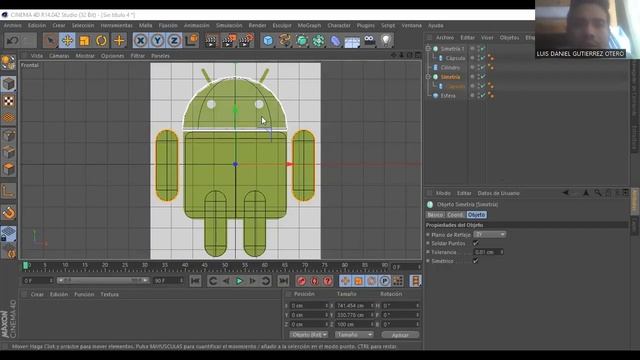The height and width of the screenshot is (360, 640).
Task: Open viewport Cámaras menu
Action: coord(59,56)
